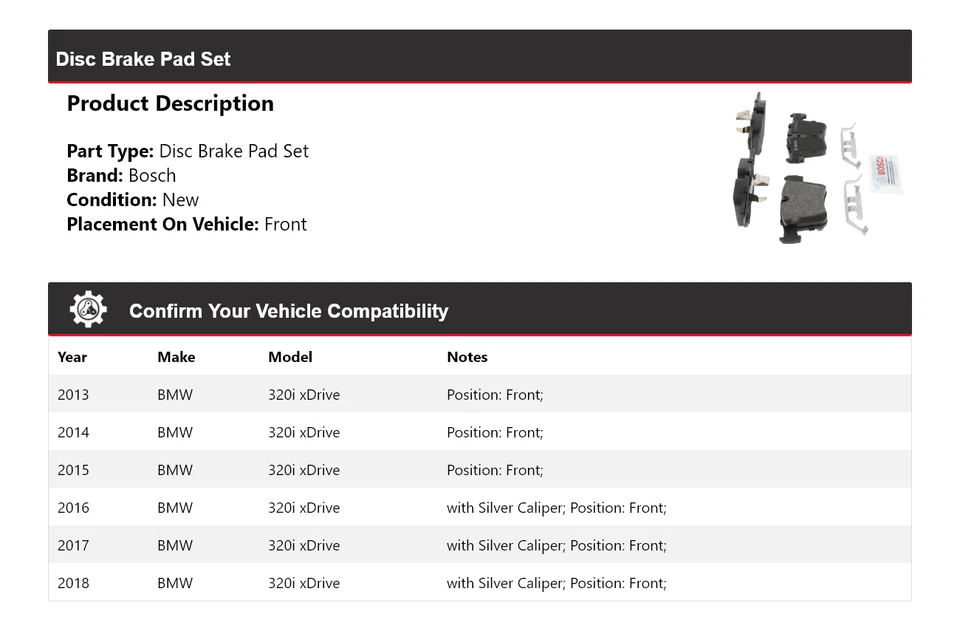Click the Disc Brake Pad Set header
Screen dimensions: 960x631
tap(143, 59)
